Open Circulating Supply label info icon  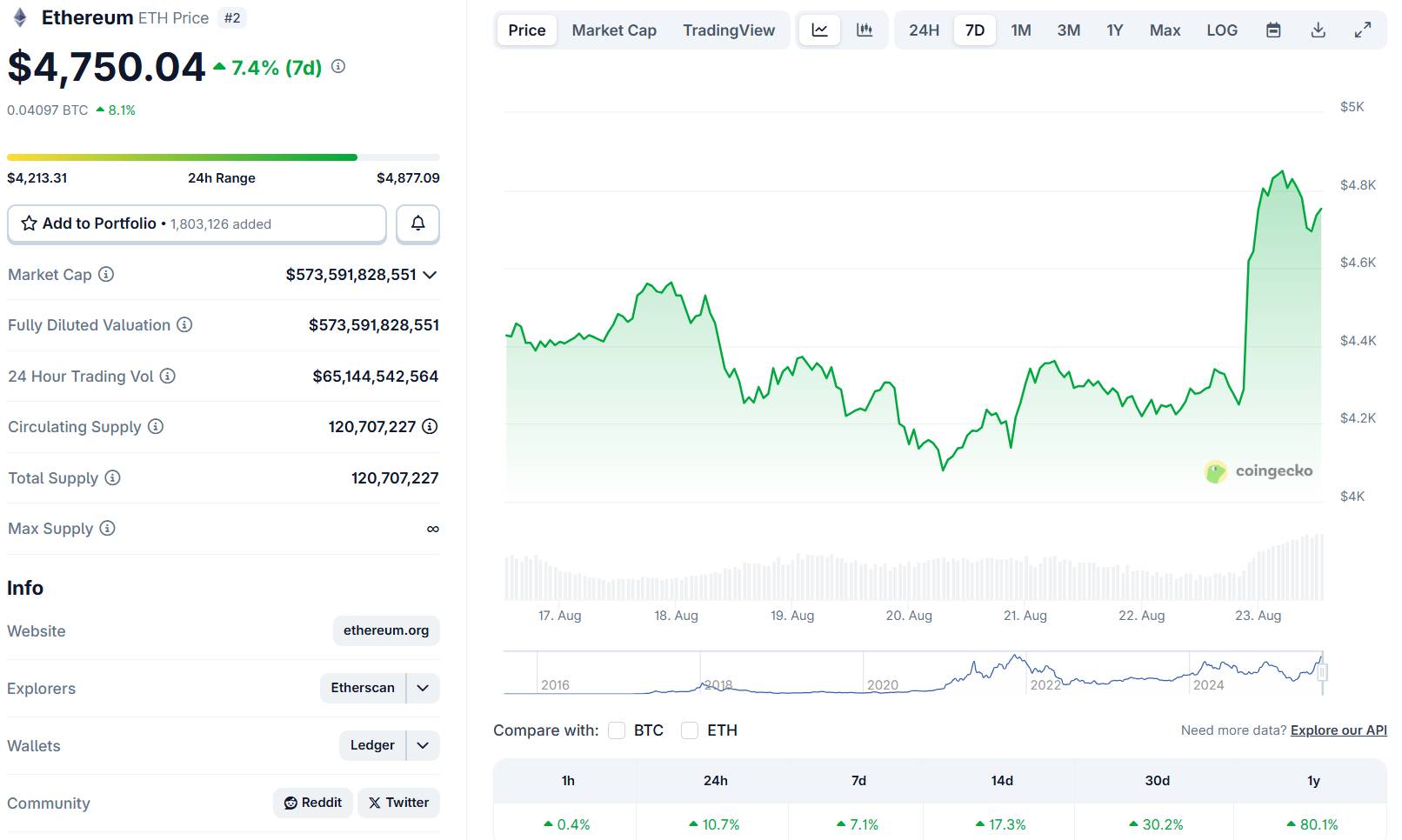point(156,426)
